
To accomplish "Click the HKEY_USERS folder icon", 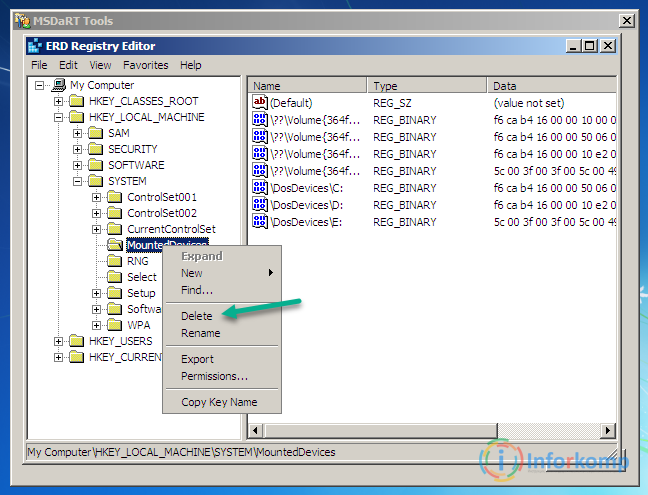I will coord(76,341).
